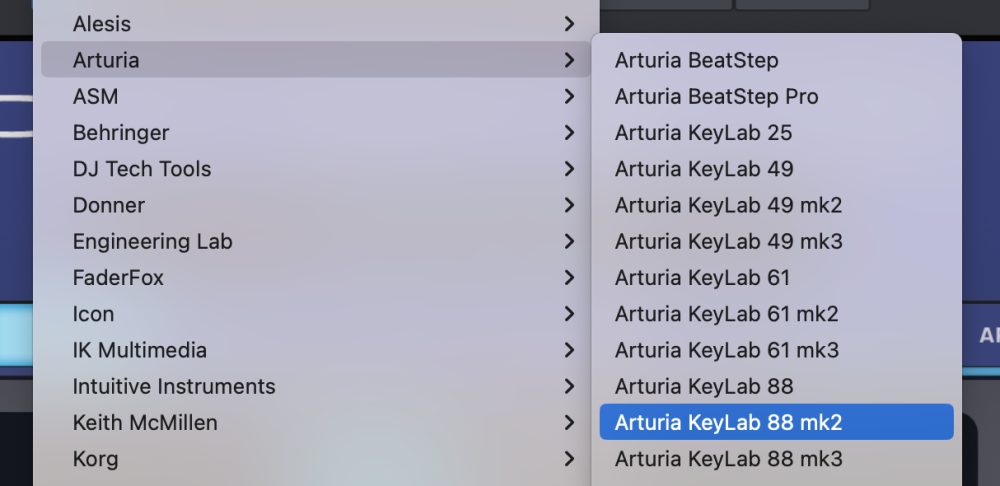Viewport: 1000px width, 486px height.
Task: Choose Arturia BeatStep Pro
Action: [716, 96]
